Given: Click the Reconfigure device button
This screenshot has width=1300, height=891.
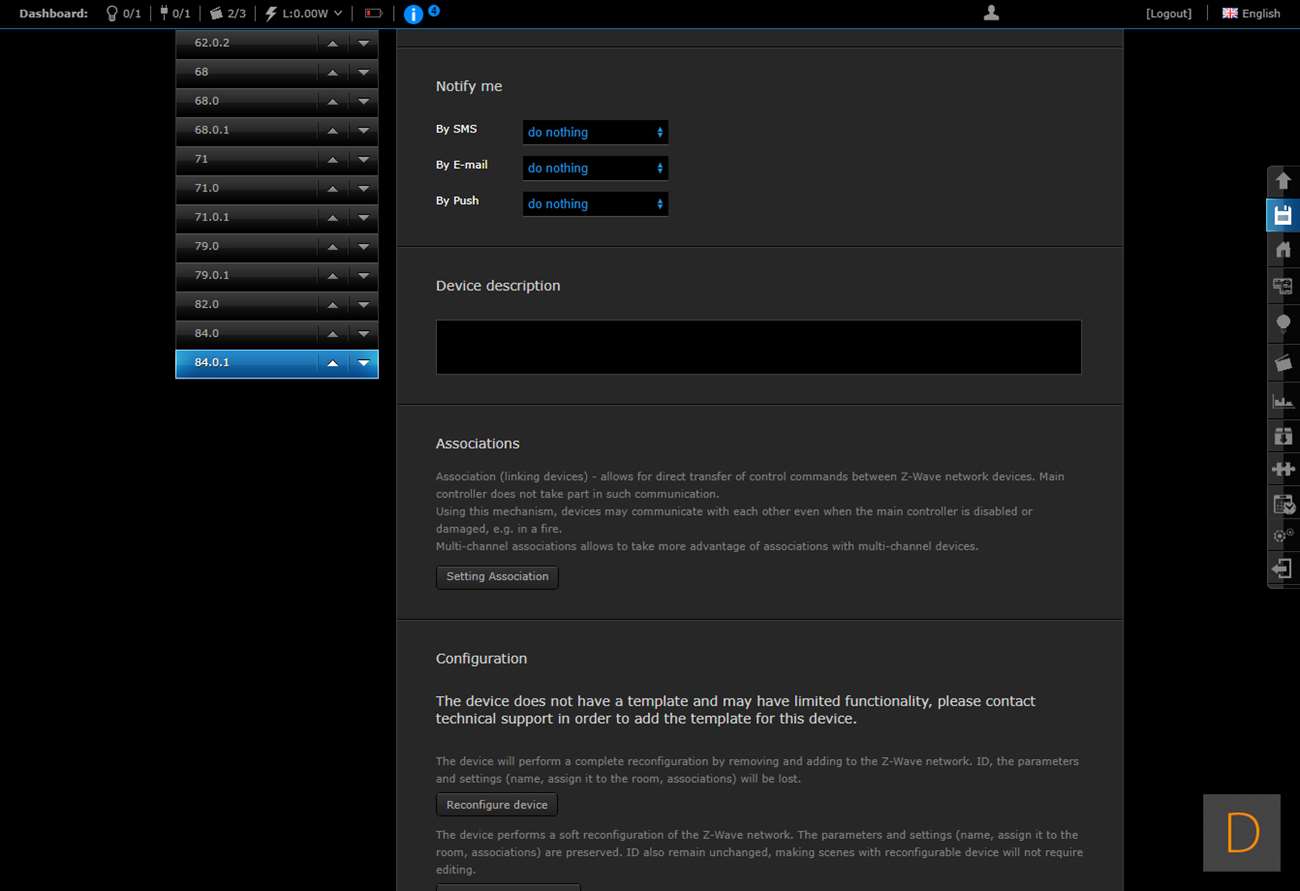Looking at the screenshot, I should point(497,805).
